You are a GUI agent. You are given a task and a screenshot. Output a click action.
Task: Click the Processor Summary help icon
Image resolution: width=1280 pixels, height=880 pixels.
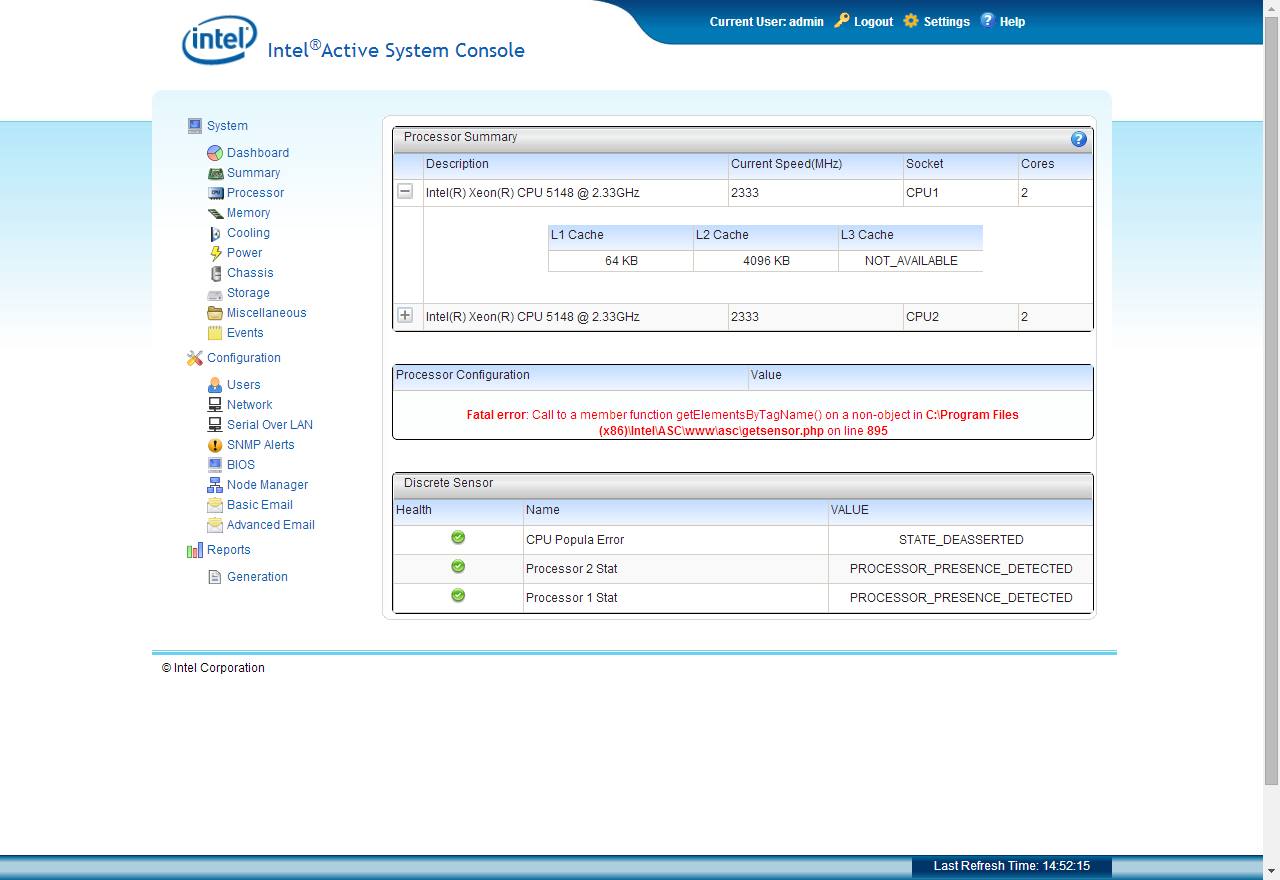[1079, 139]
